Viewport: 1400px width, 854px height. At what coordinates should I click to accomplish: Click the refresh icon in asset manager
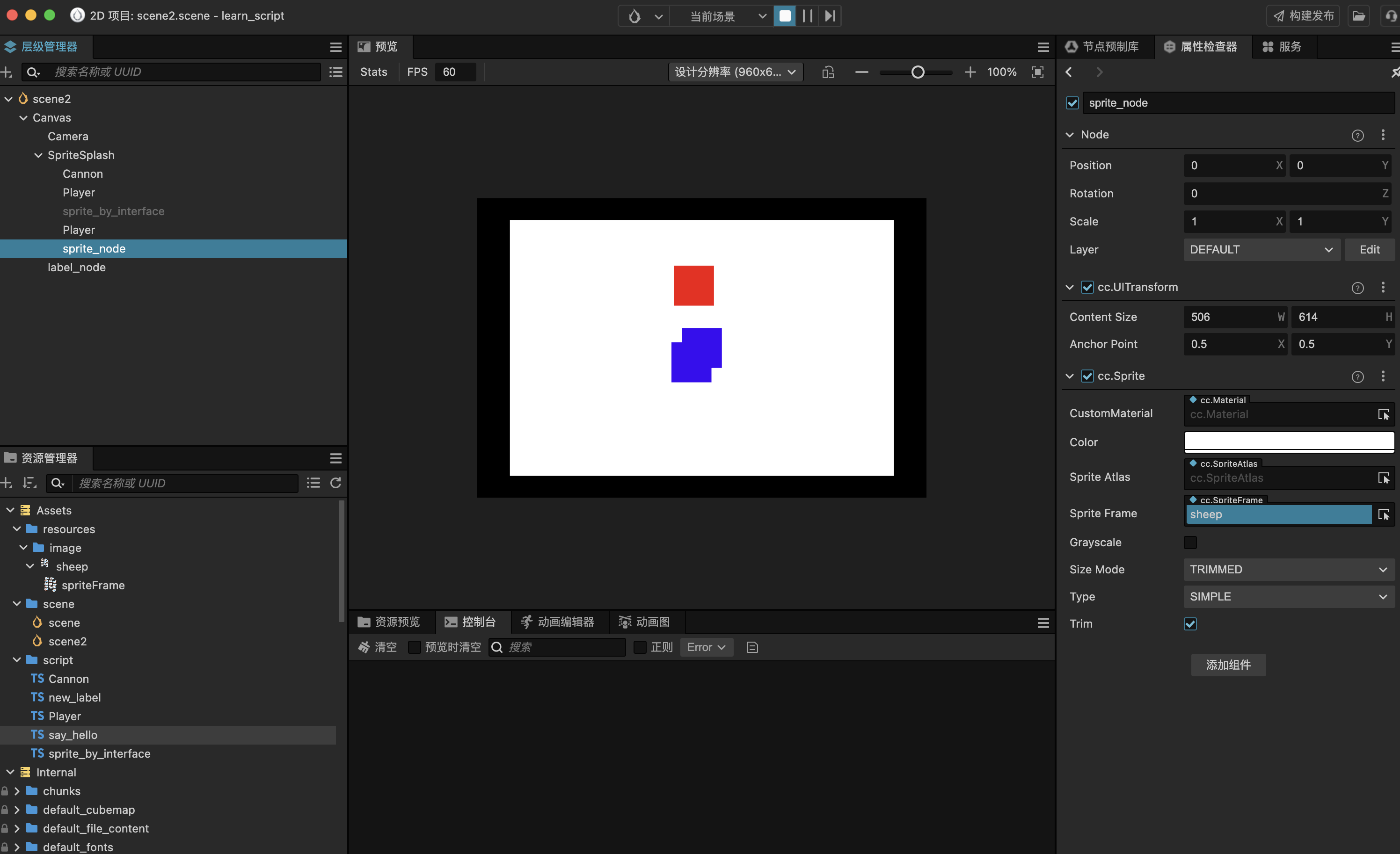coord(336,483)
